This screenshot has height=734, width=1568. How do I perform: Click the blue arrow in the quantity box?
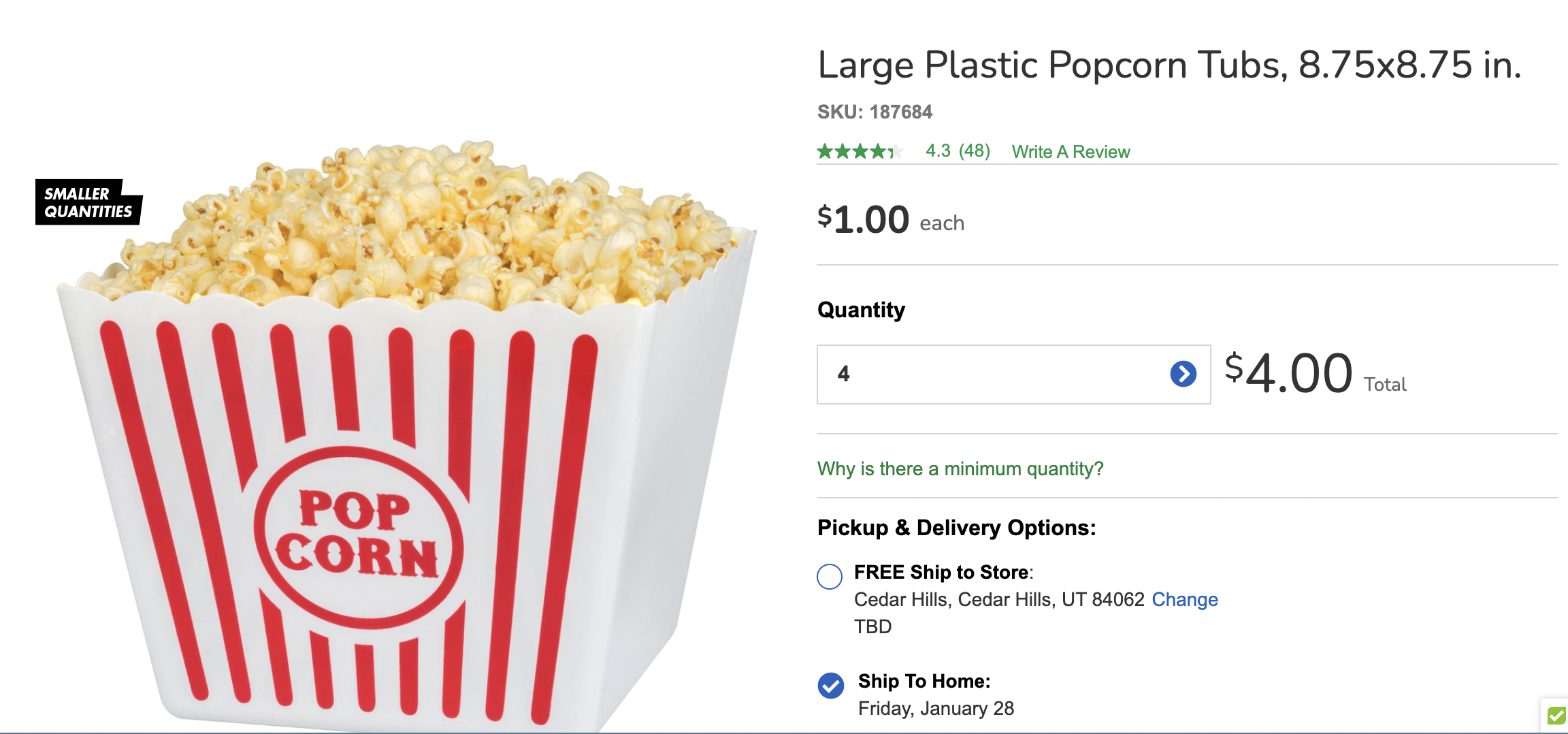coord(1183,374)
